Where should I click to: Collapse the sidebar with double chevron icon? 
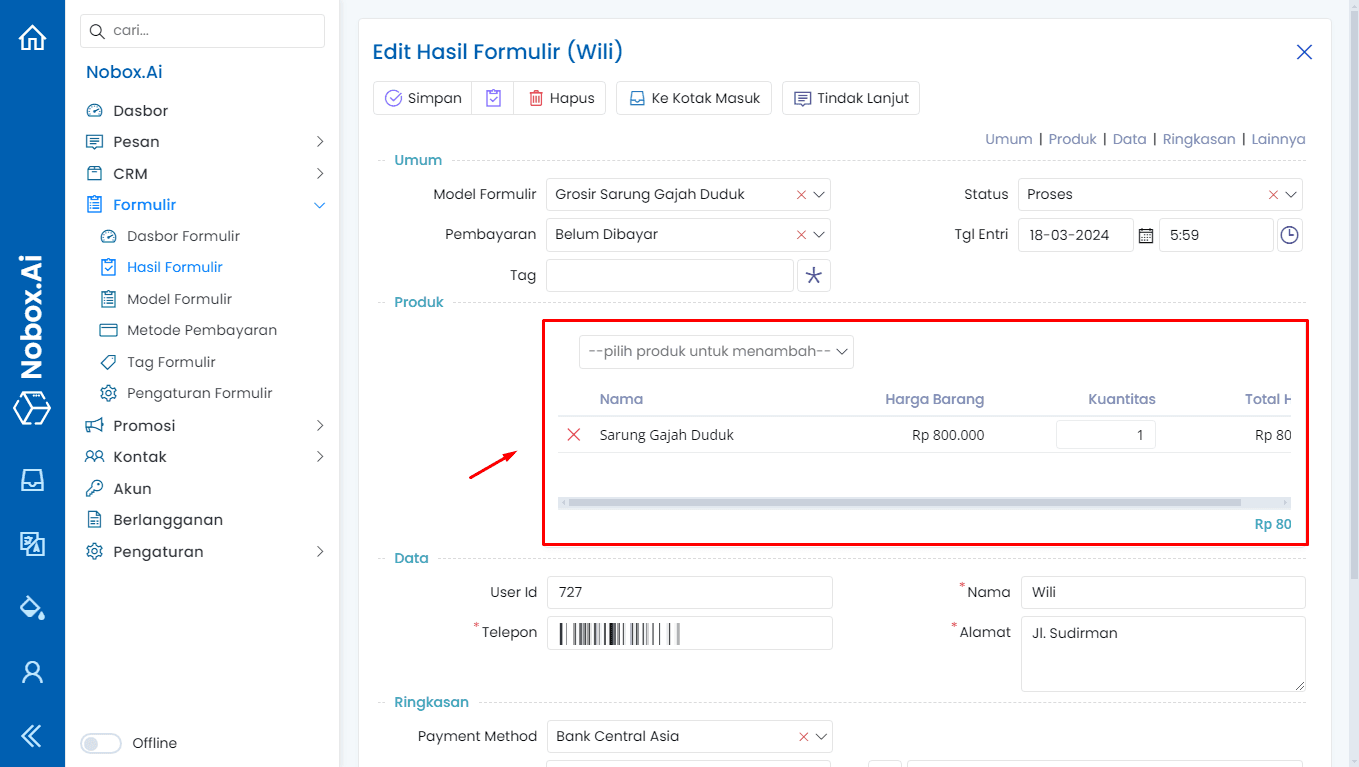[x=32, y=735]
